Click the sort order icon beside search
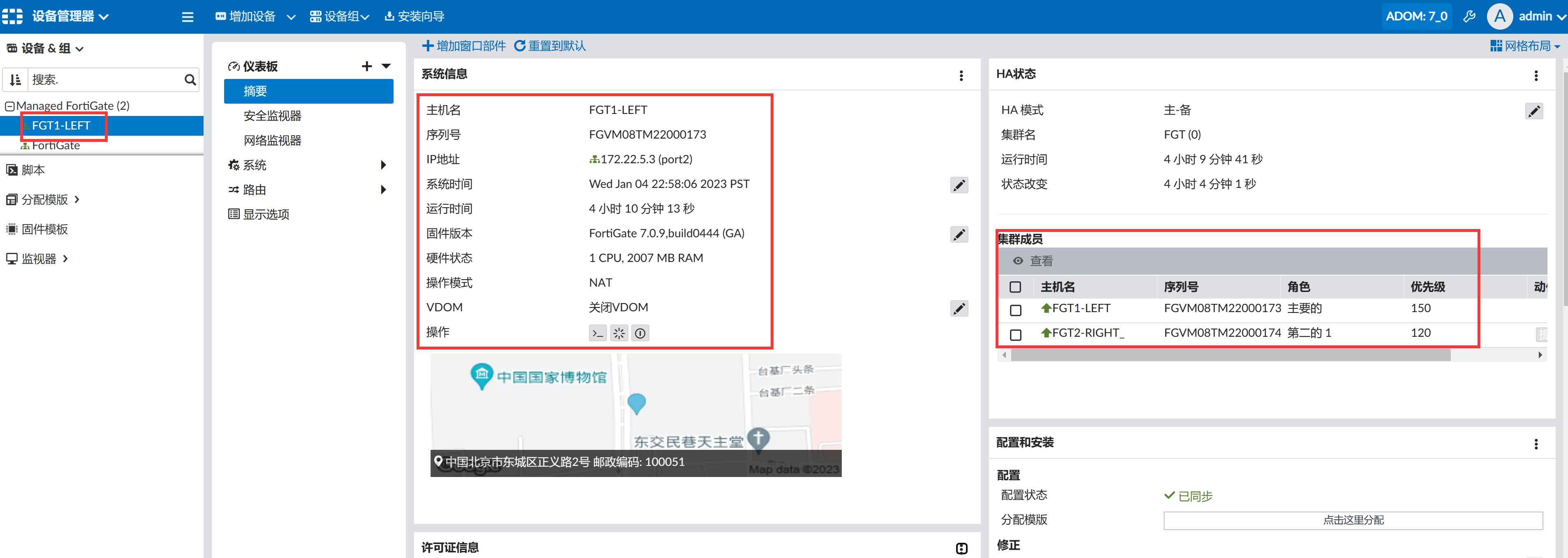1568x558 pixels. coord(15,80)
